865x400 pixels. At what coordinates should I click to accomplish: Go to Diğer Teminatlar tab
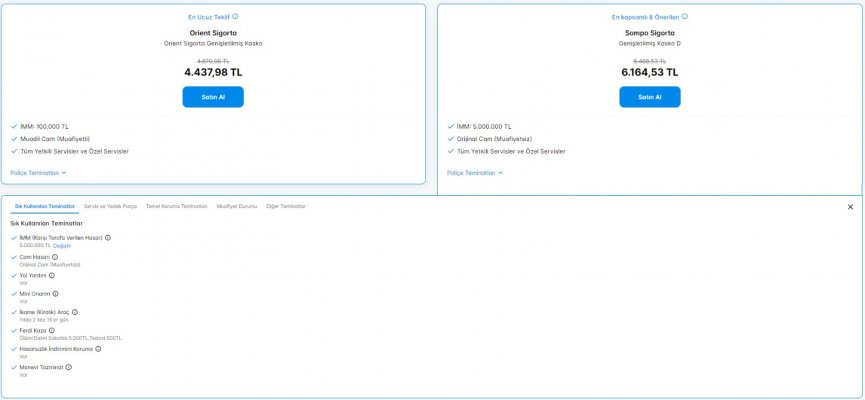coord(286,206)
